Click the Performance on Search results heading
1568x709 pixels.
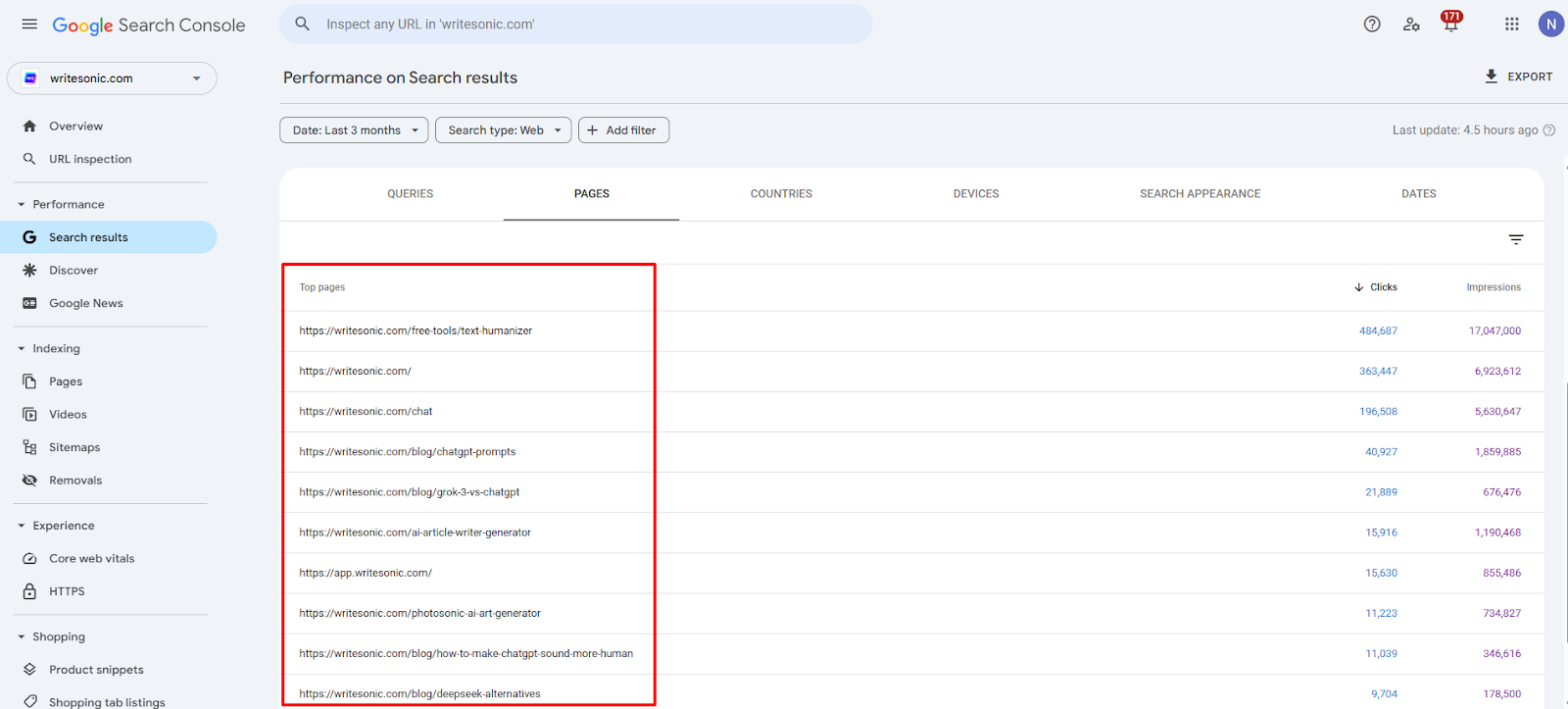(400, 77)
